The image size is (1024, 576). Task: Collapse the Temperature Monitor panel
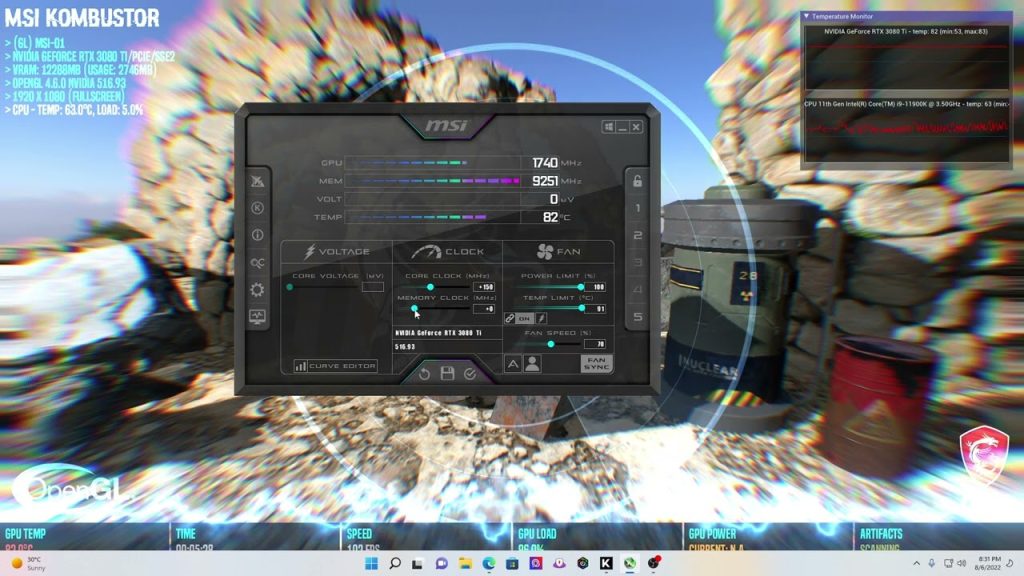click(807, 16)
